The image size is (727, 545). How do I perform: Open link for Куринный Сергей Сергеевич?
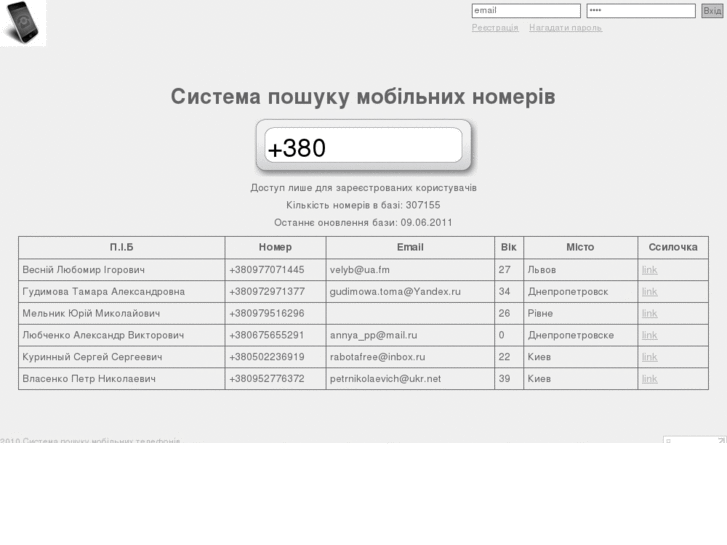click(649, 357)
